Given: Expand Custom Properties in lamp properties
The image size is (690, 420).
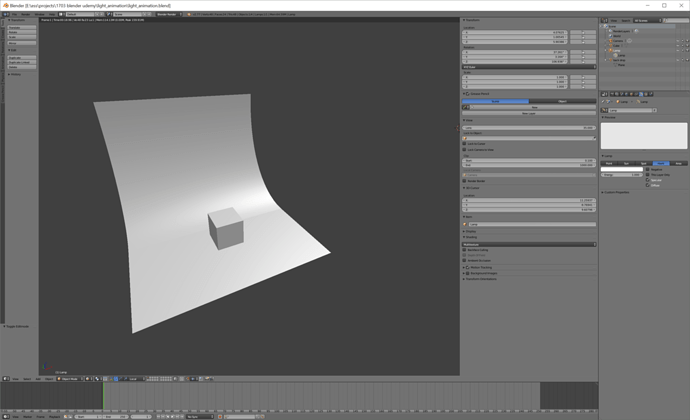Looking at the screenshot, I should click(x=616, y=192).
